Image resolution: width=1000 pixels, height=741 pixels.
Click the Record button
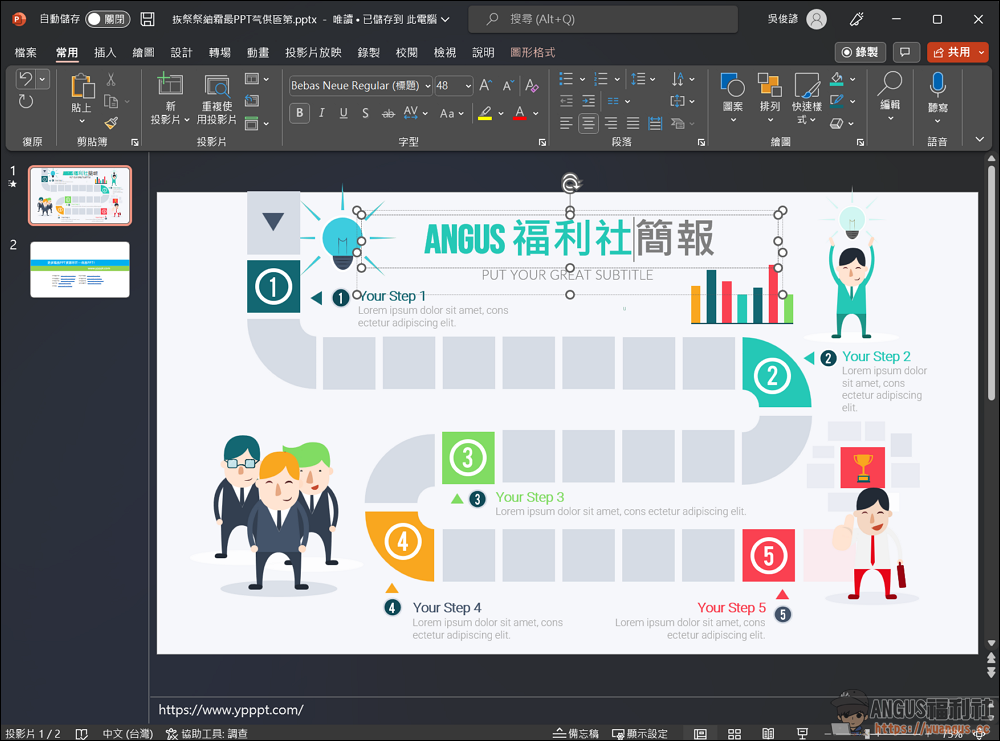point(860,52)
